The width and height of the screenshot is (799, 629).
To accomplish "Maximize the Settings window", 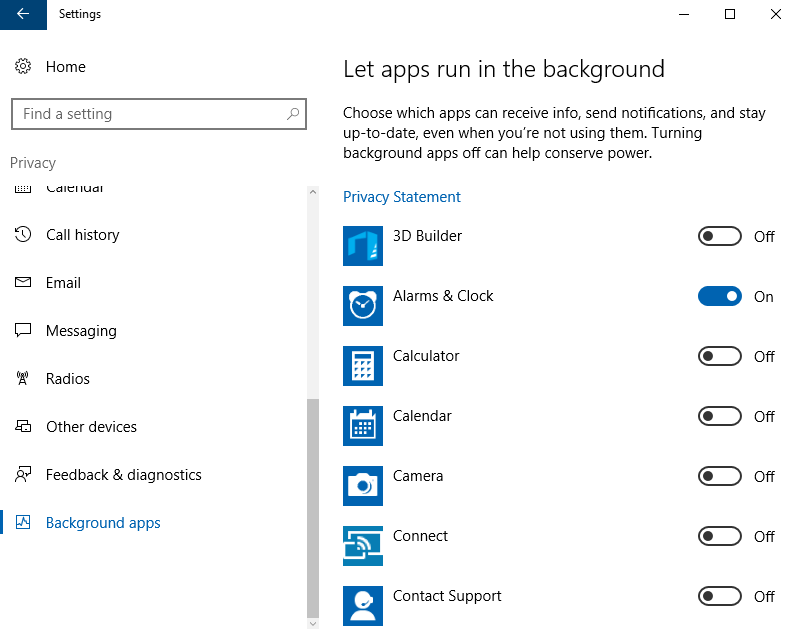I will 730,14.
